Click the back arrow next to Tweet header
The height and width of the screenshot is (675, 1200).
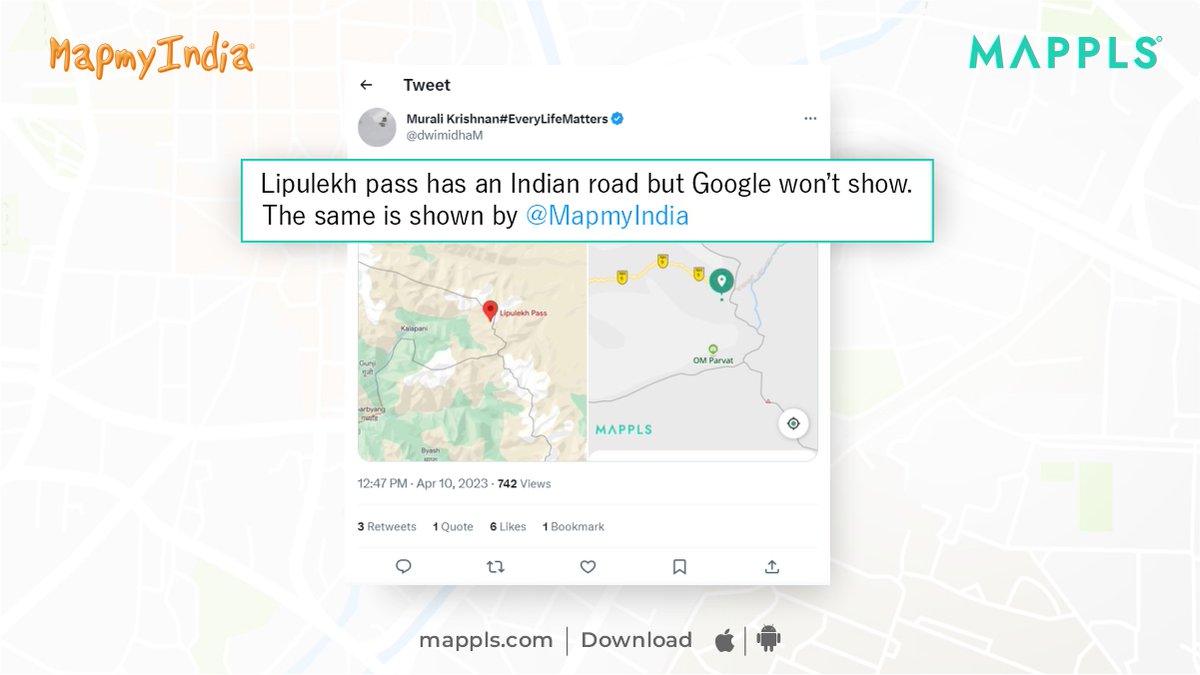point(366,85)
